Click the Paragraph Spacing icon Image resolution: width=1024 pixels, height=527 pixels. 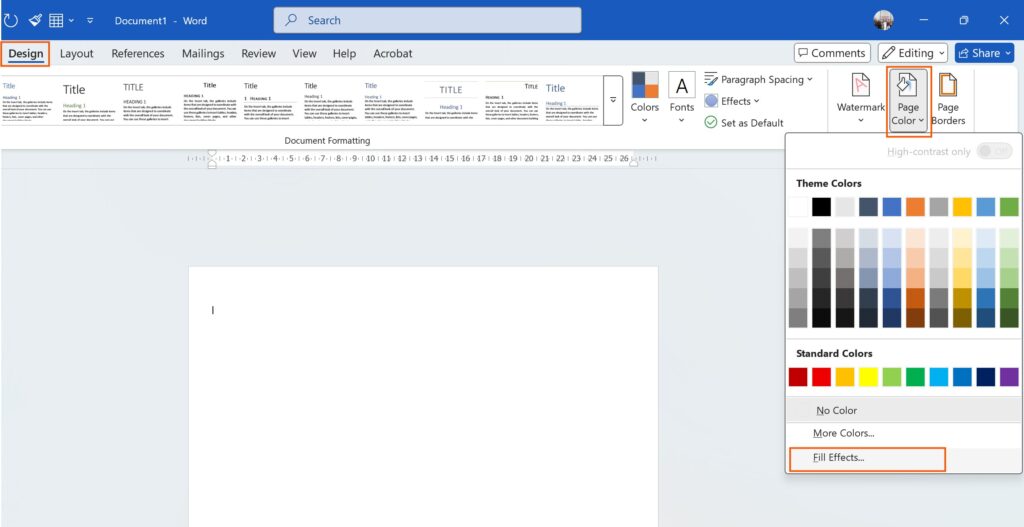(711, 80)
